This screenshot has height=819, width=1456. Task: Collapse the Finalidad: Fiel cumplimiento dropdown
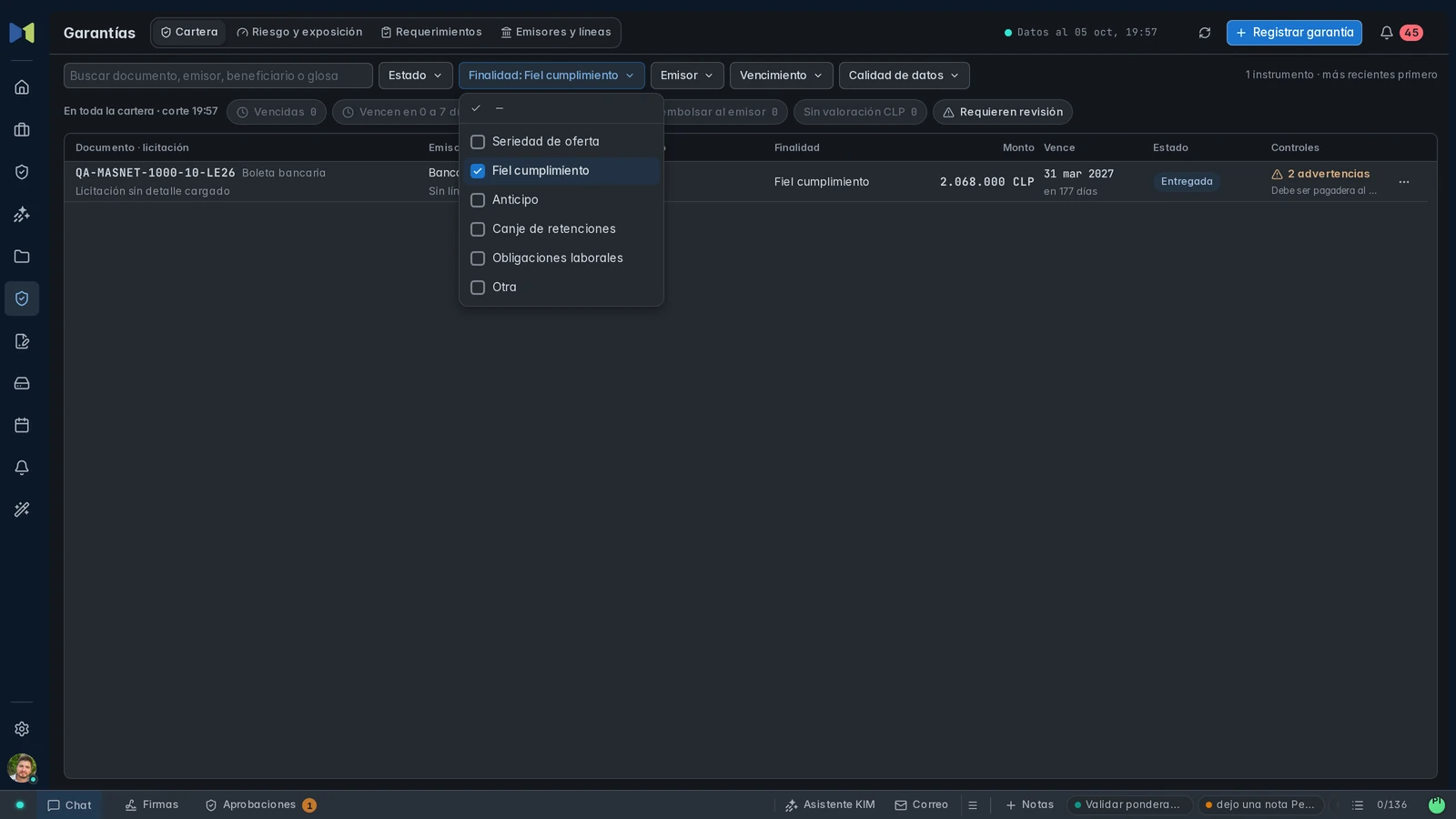[x=551, y=76]
